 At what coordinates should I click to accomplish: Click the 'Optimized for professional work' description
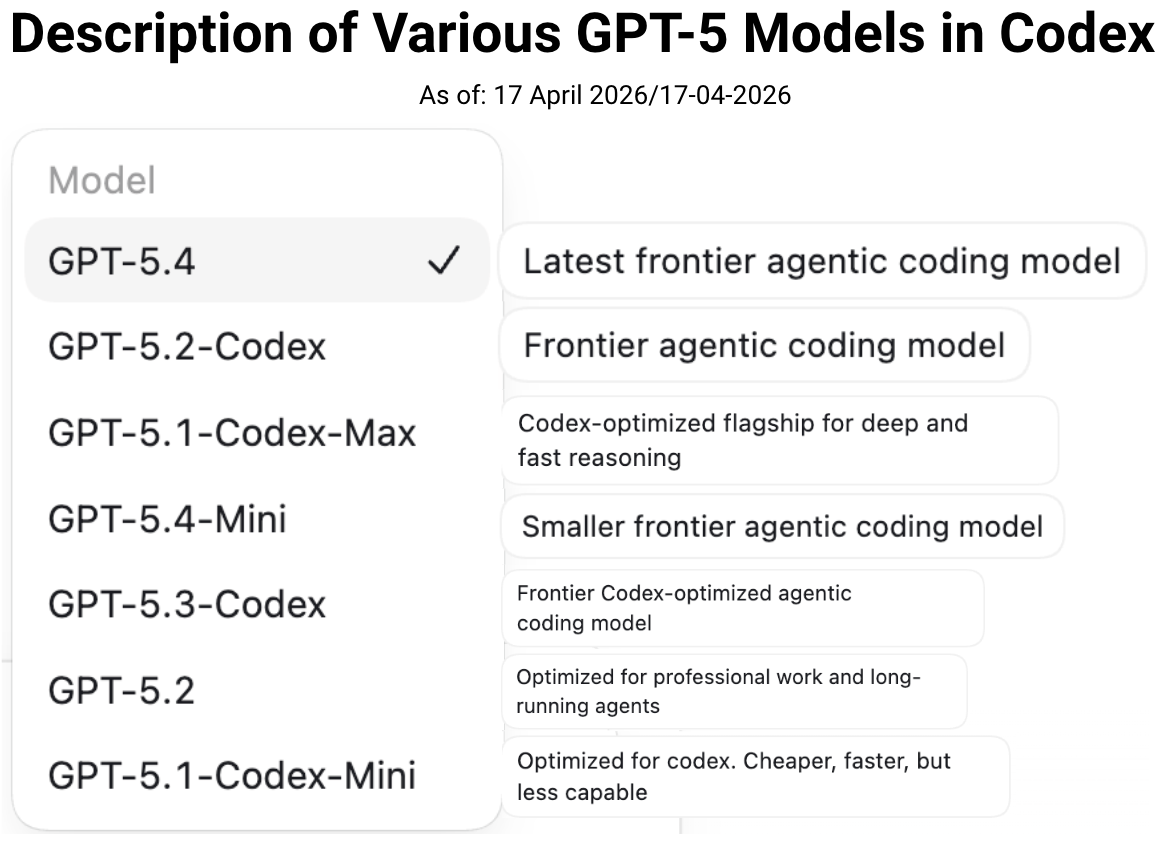[x=736, y=690]
